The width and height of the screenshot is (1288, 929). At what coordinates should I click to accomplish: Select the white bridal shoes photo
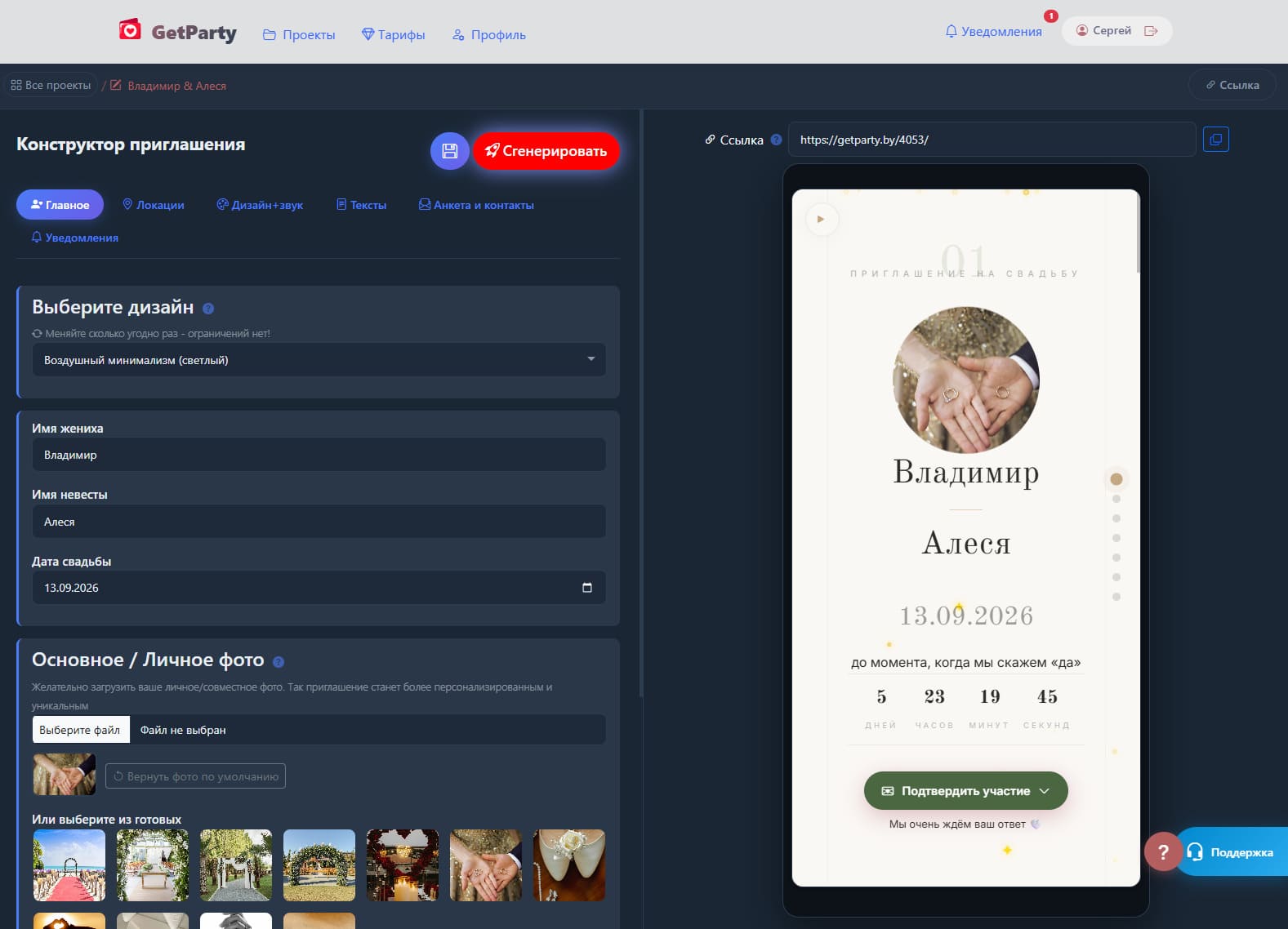pos(569,865)
